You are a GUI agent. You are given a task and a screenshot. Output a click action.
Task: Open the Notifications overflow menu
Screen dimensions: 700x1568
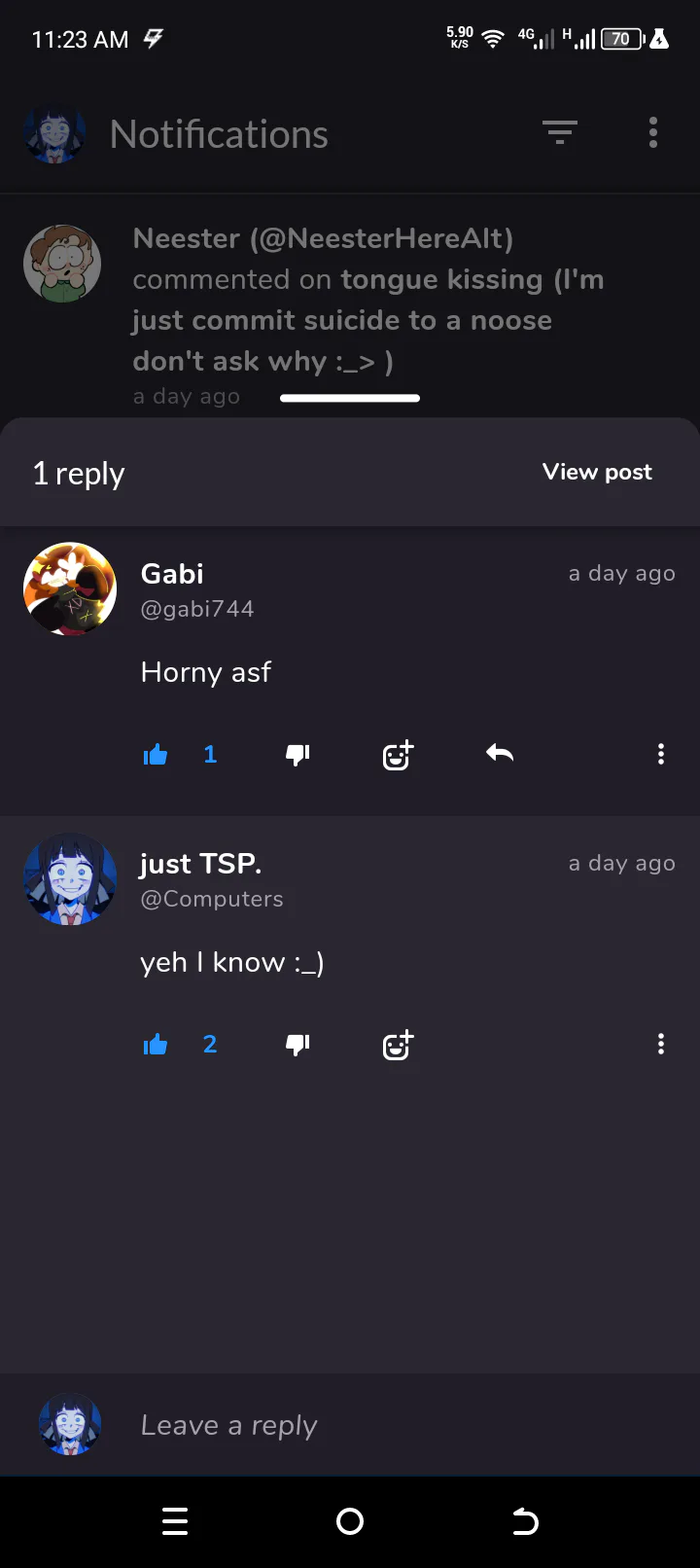[653, 132]
